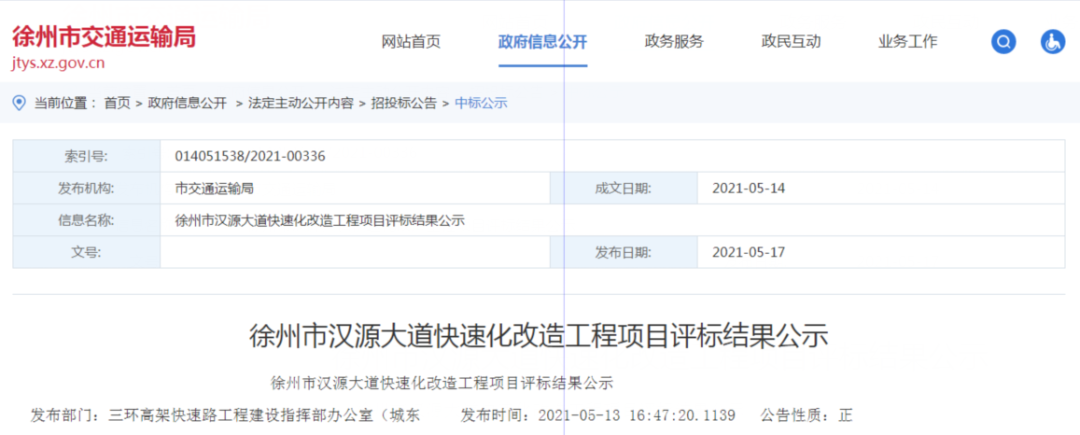Screen dimensions: 1080x435
Task: Open the 网站首页 menu item
Action: point(411,41)
